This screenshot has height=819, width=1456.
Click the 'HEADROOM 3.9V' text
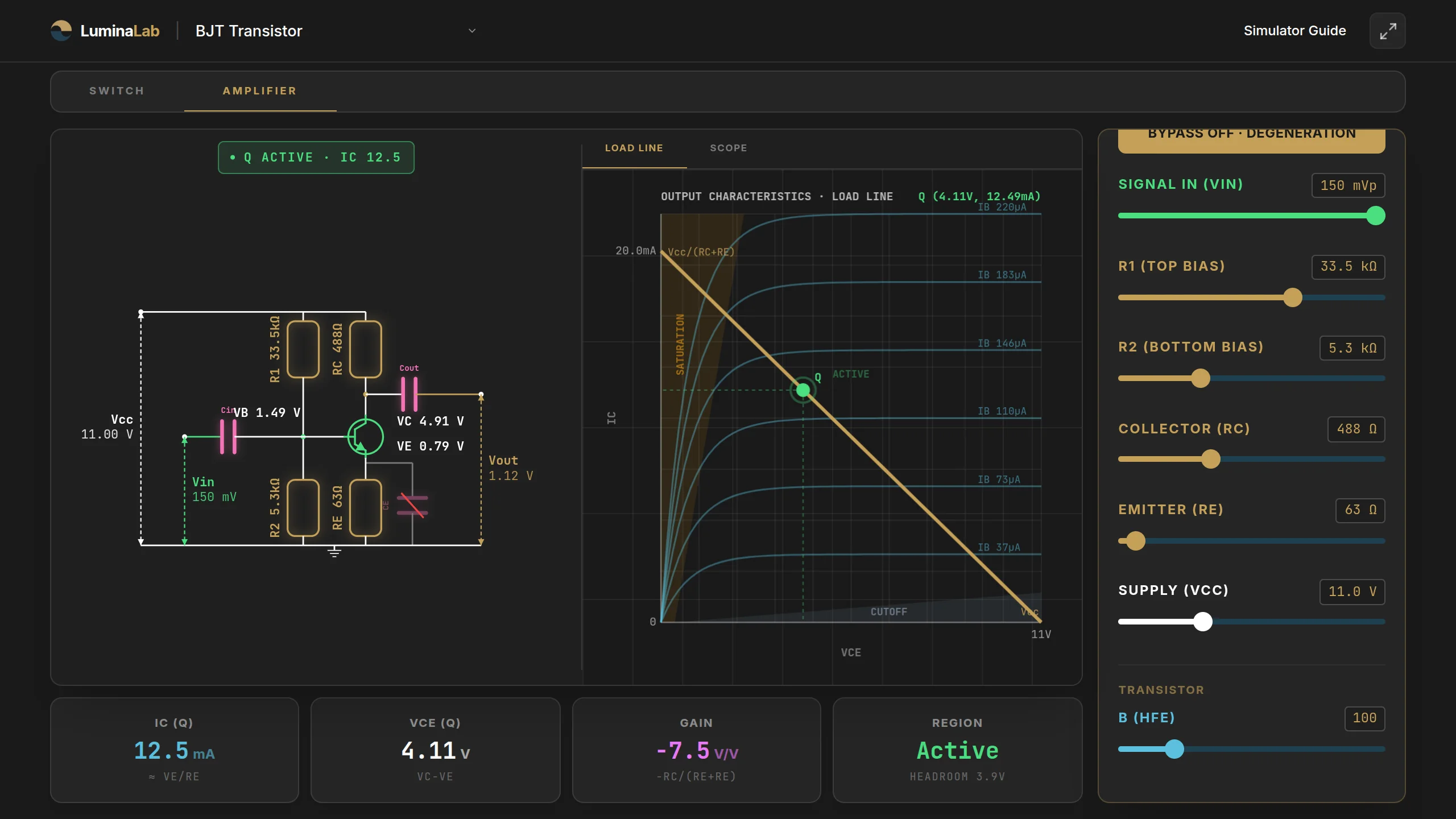(x=957, y=777)
